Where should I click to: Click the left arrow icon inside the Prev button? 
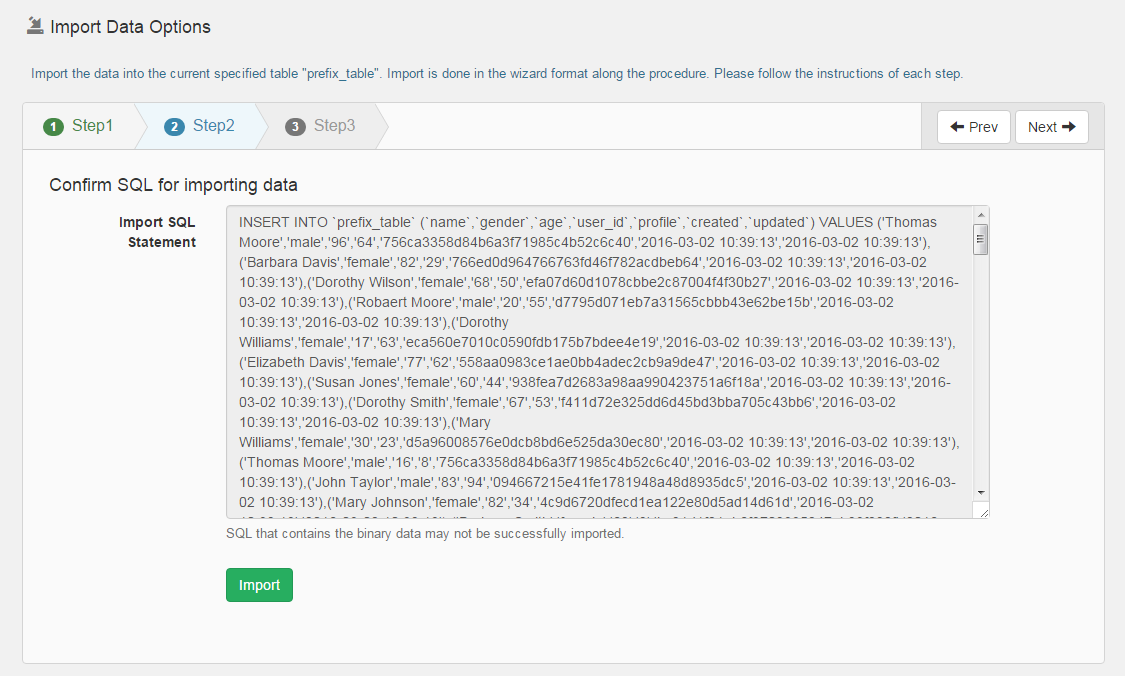[957, 126]
